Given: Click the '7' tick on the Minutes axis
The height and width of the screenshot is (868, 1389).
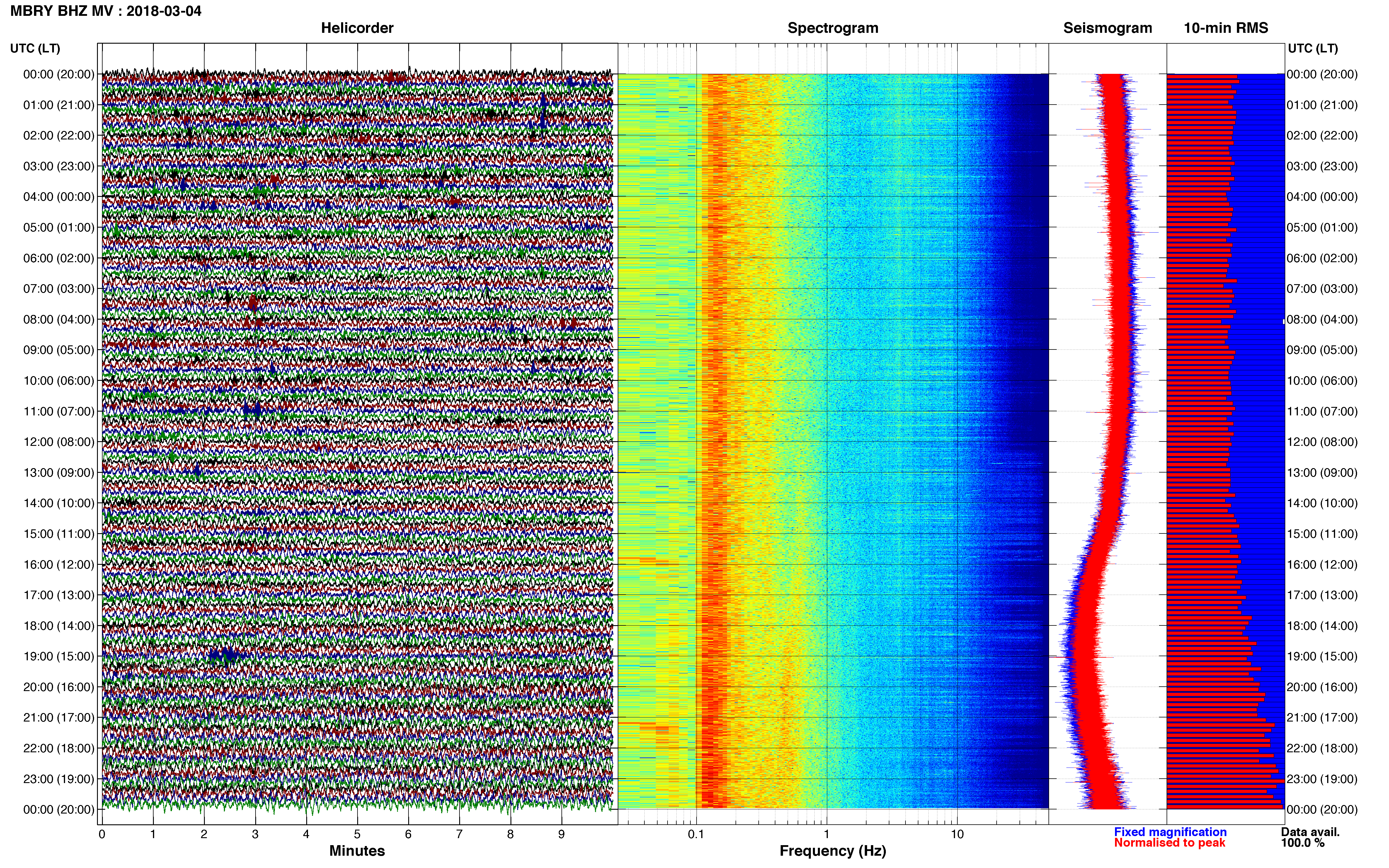Looking at the screenshot, I should [459, 834].
